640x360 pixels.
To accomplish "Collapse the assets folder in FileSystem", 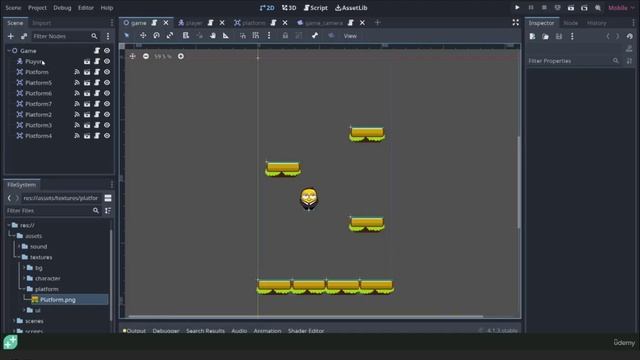I will (14, 236).
